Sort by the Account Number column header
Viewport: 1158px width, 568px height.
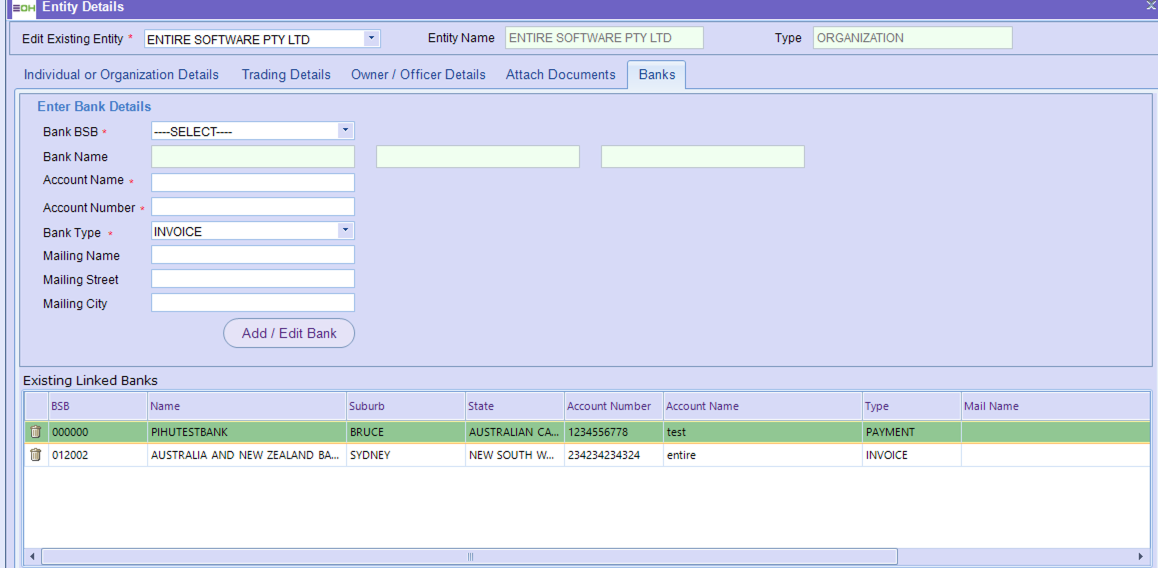tap(609, 406)
